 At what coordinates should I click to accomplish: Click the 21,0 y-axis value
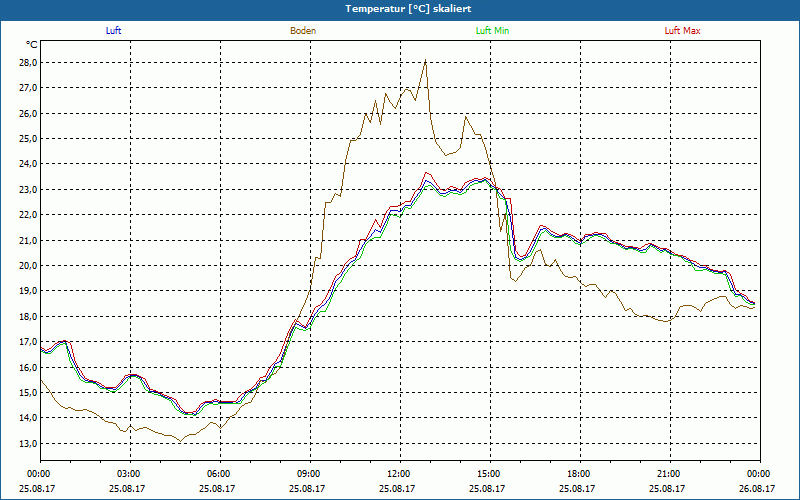pyautogui.click(x=29, y=240)
